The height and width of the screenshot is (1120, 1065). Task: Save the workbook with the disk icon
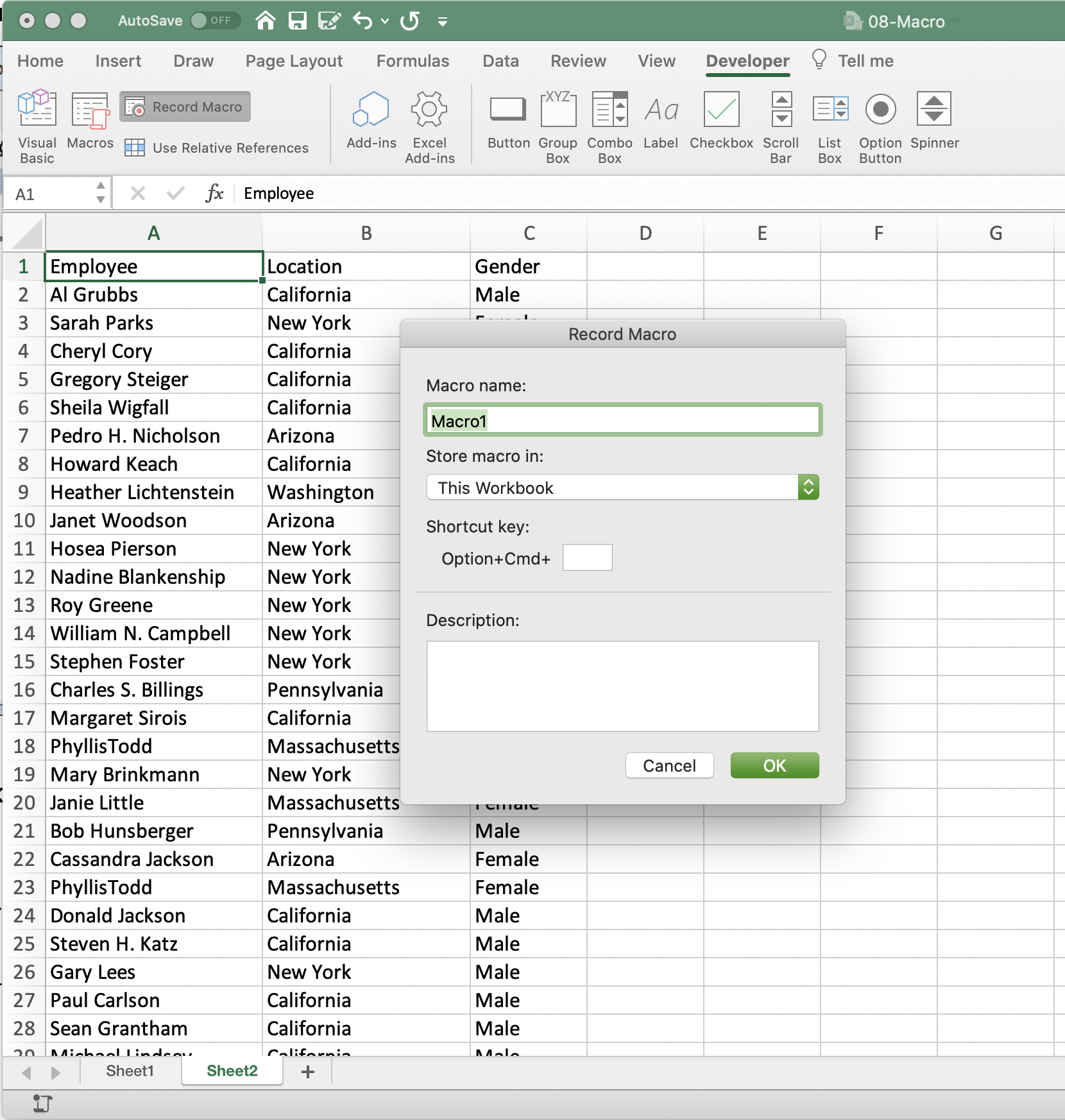[x=298, y=21]
